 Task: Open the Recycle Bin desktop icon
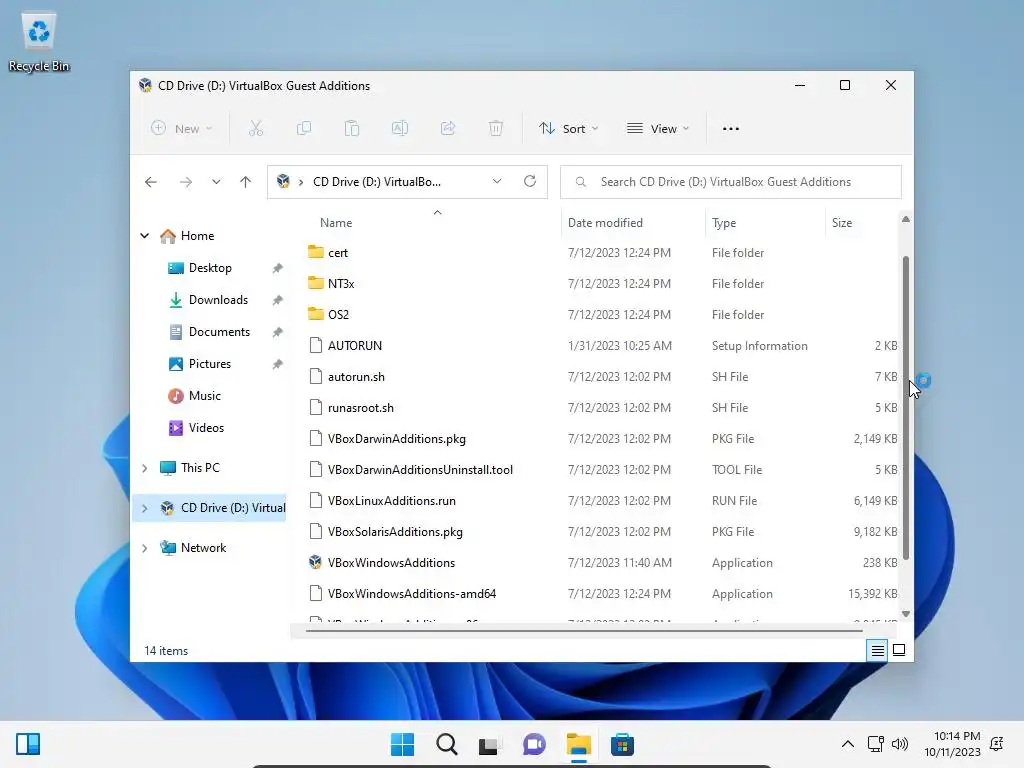click(x=39, y=41)
